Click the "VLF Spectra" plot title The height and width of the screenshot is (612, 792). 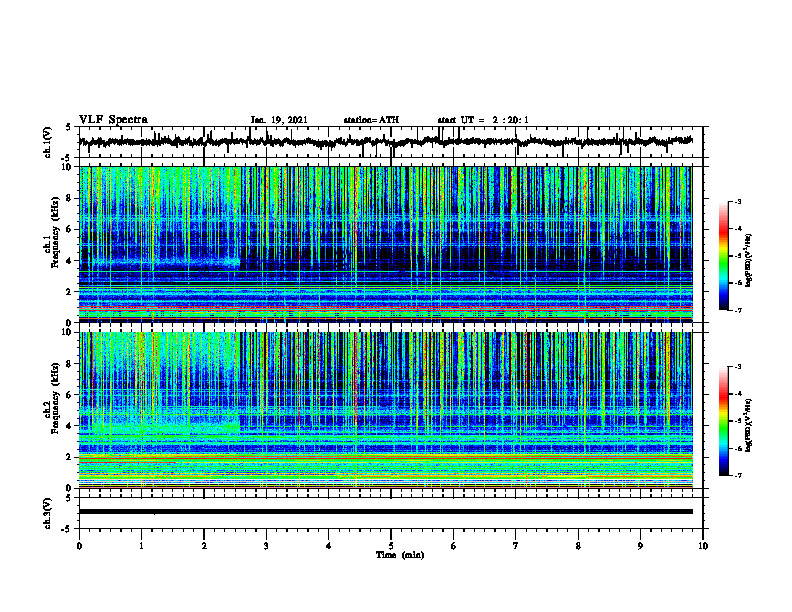(113, 120)
